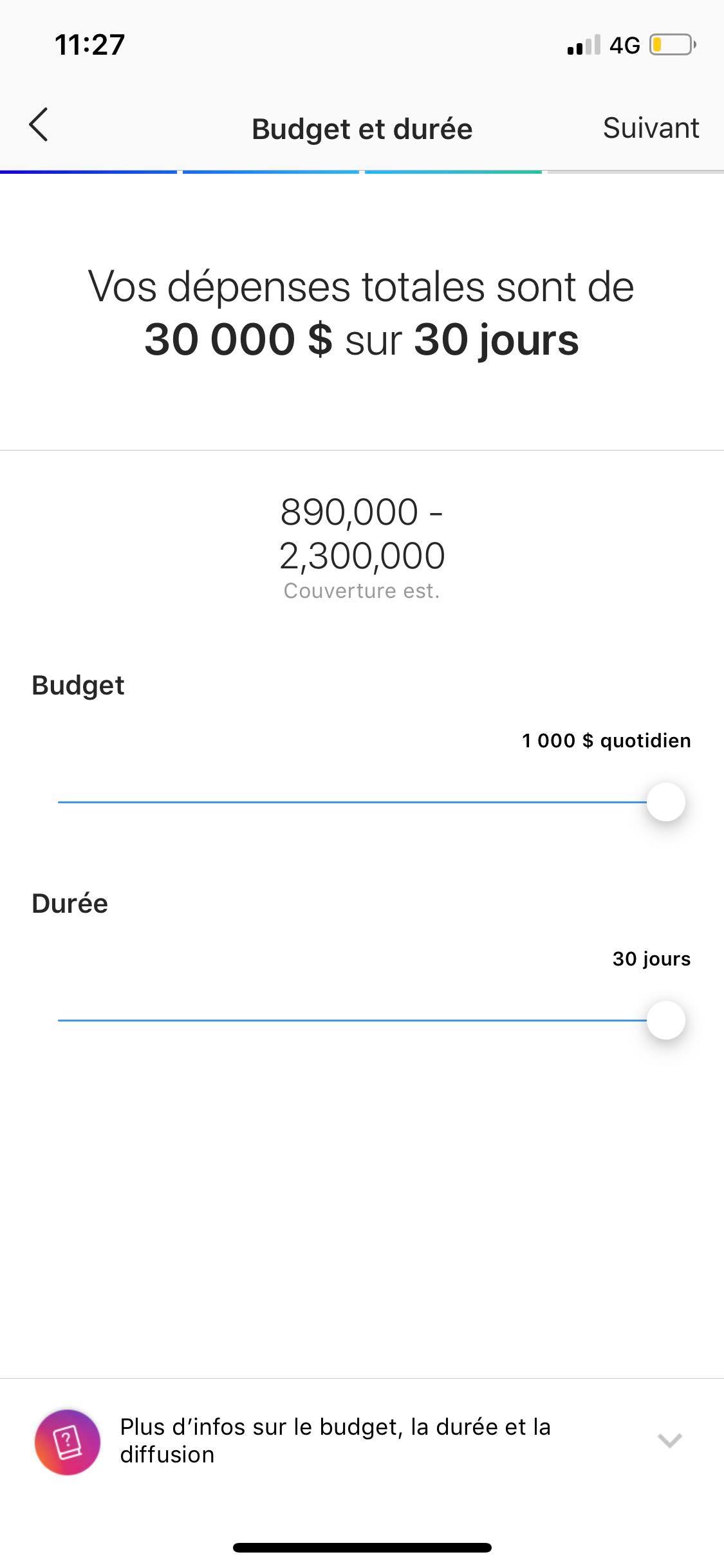
Task: Tap the purple help book icon
Action: [68, 1442]
